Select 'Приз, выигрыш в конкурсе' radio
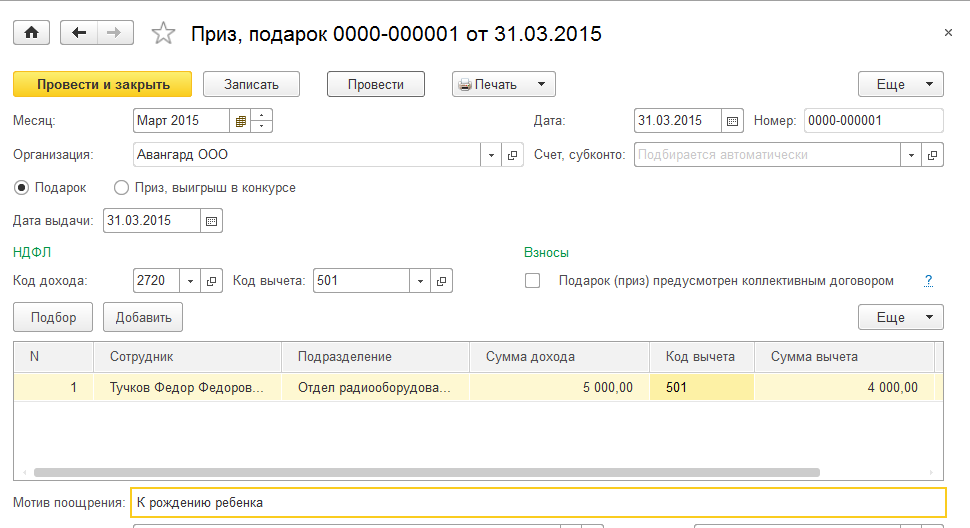The width and height of the screenshot is (970, 528). [121, 187]
